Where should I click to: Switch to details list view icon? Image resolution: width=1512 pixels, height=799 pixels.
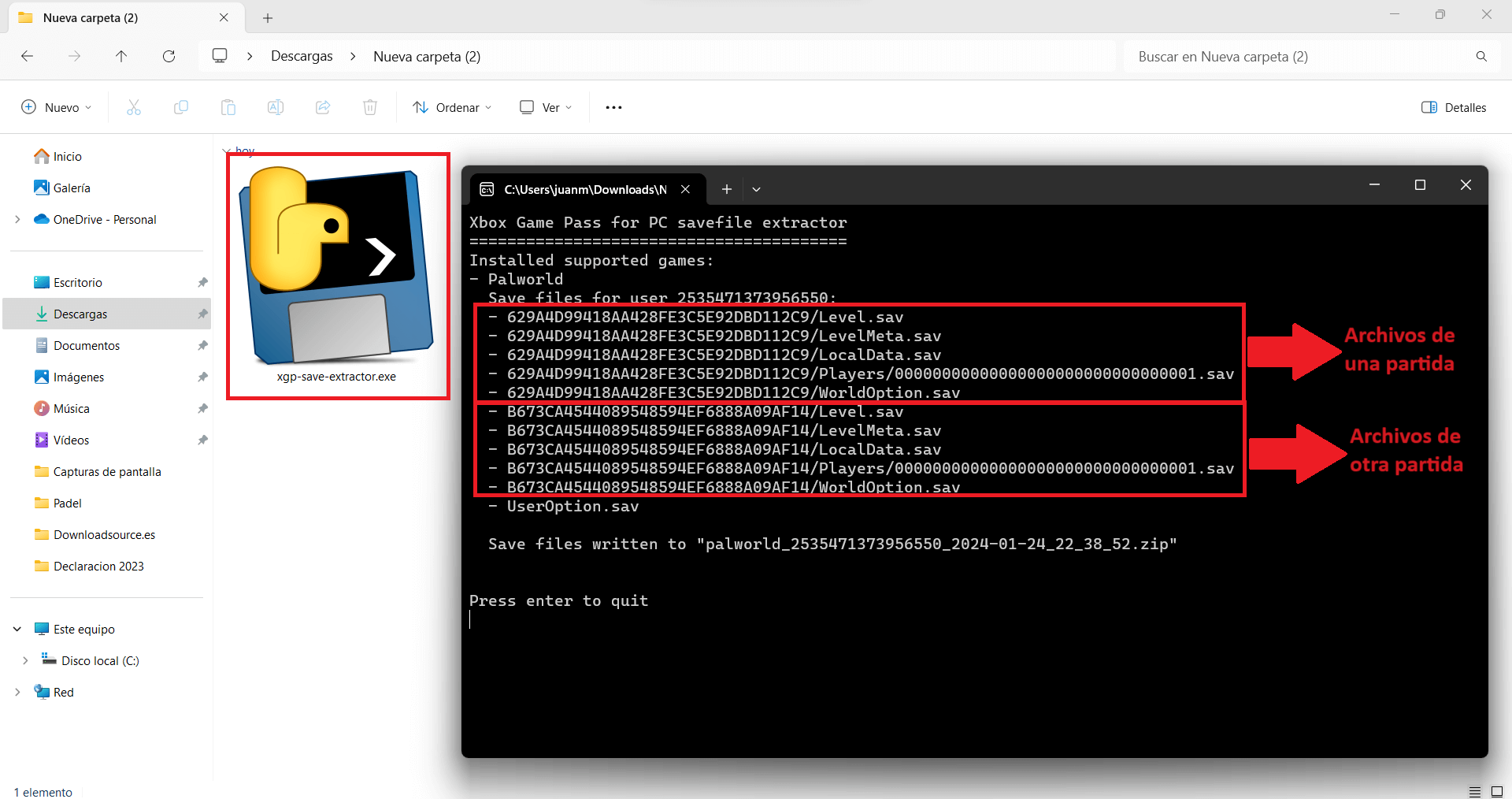[x=1475, y=791]
